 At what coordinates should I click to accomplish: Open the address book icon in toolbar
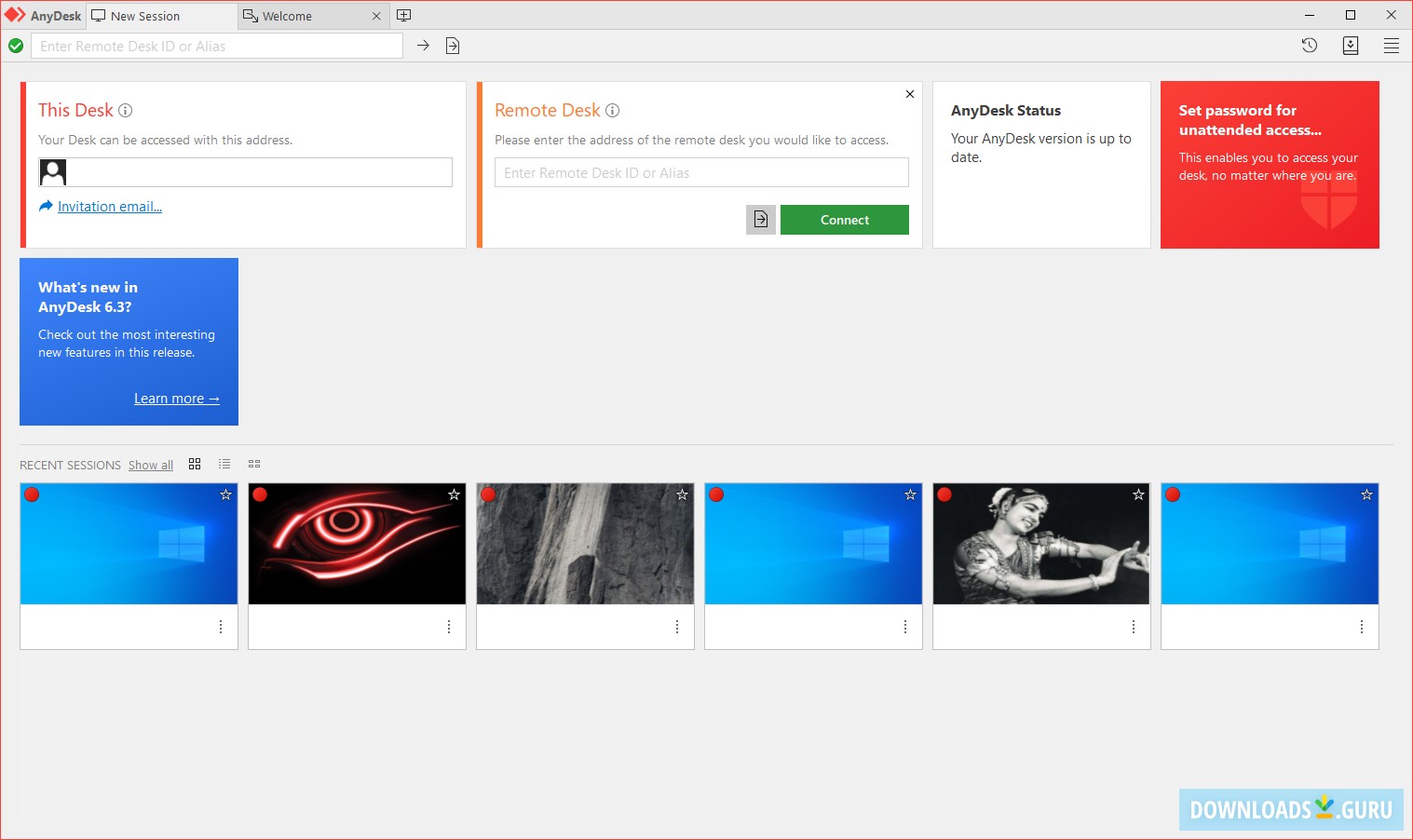pyautogui.click(x=1351, y=46)
